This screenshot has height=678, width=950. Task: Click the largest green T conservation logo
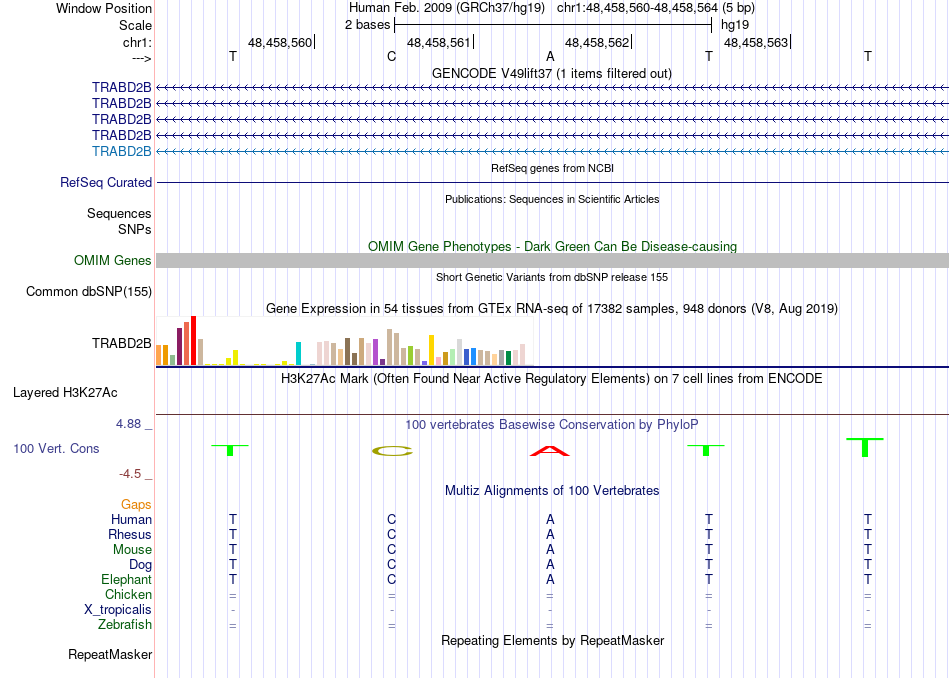point(865,447)
